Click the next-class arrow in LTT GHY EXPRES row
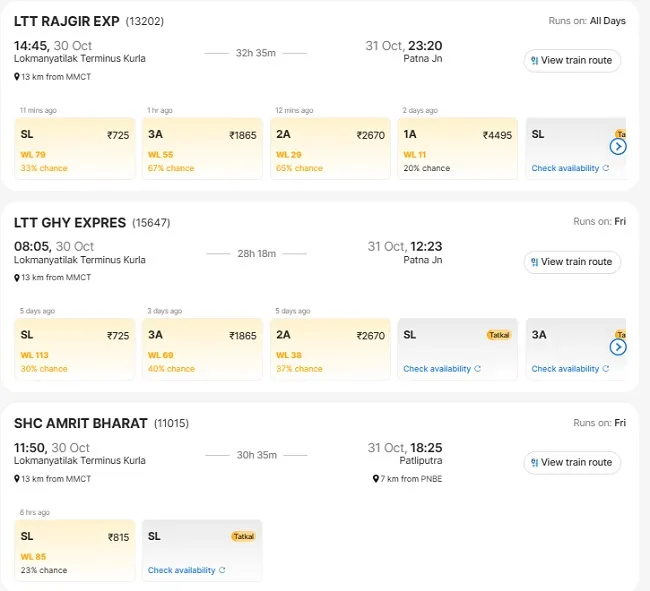Viewport: 650px width, 591px height. click(x=618, y=347)
